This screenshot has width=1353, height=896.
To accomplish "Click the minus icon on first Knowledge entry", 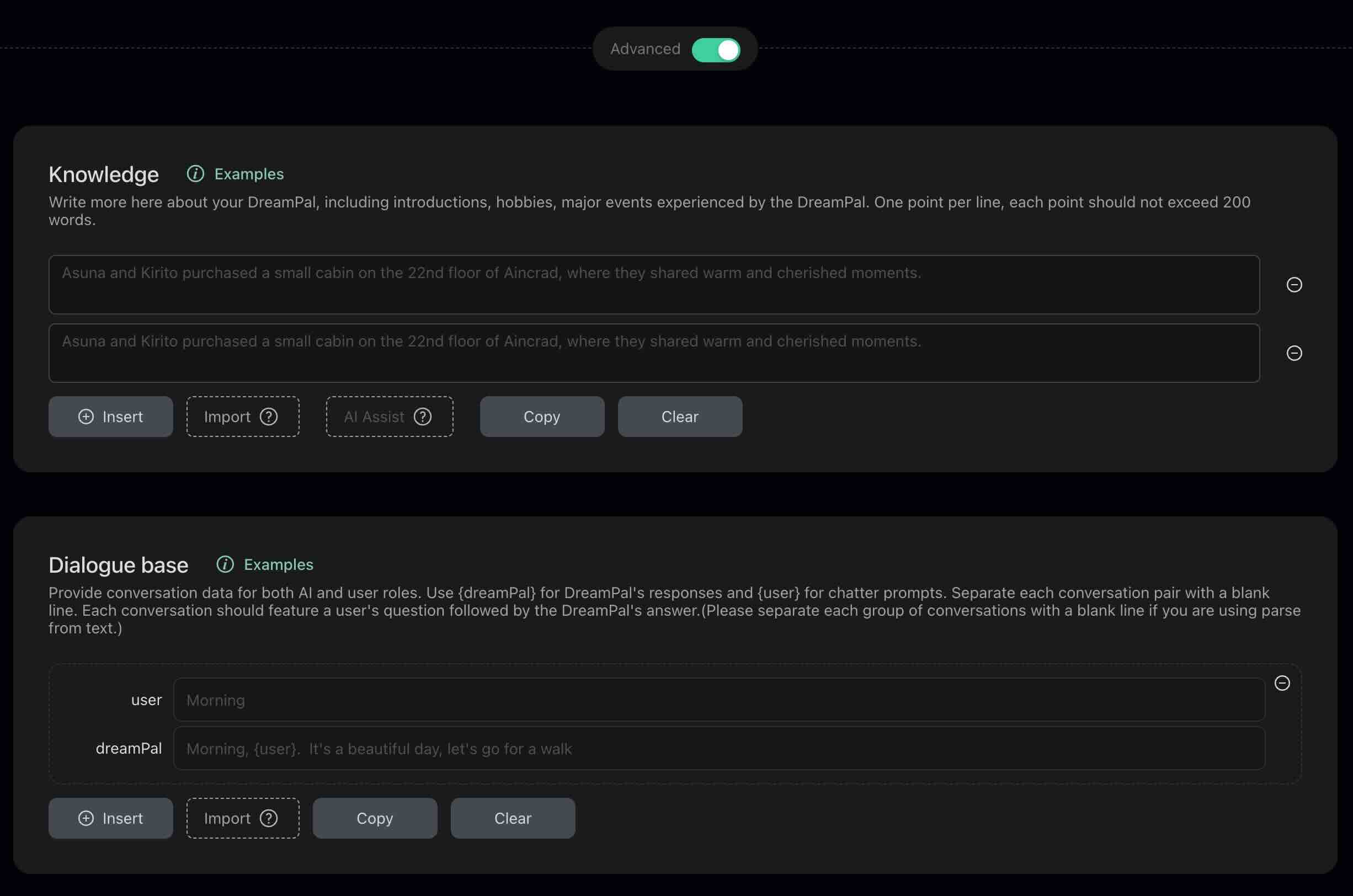I will (1294, 284).
